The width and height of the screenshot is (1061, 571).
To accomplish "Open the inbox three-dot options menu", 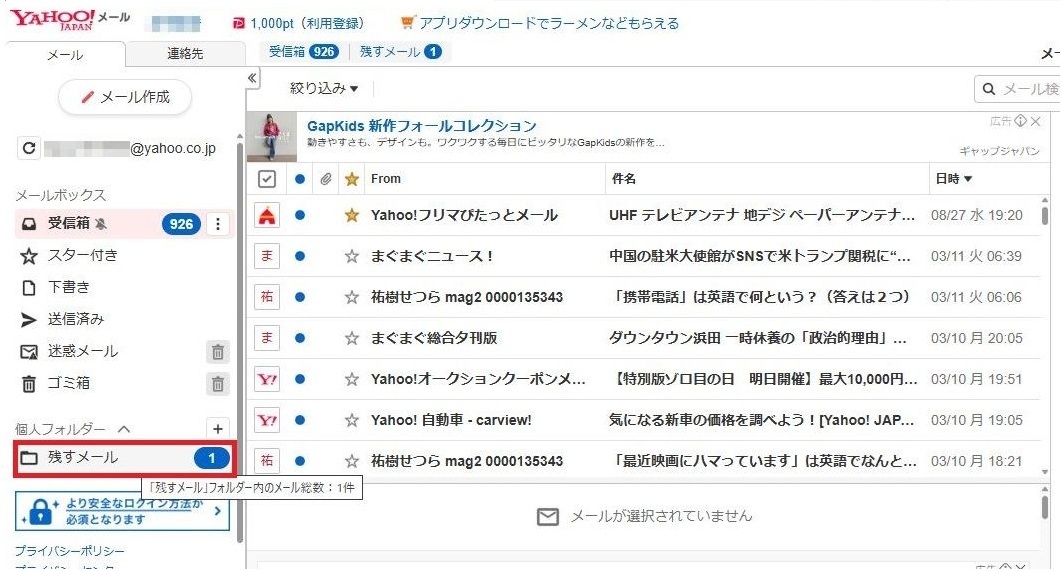I will point(218,224).
